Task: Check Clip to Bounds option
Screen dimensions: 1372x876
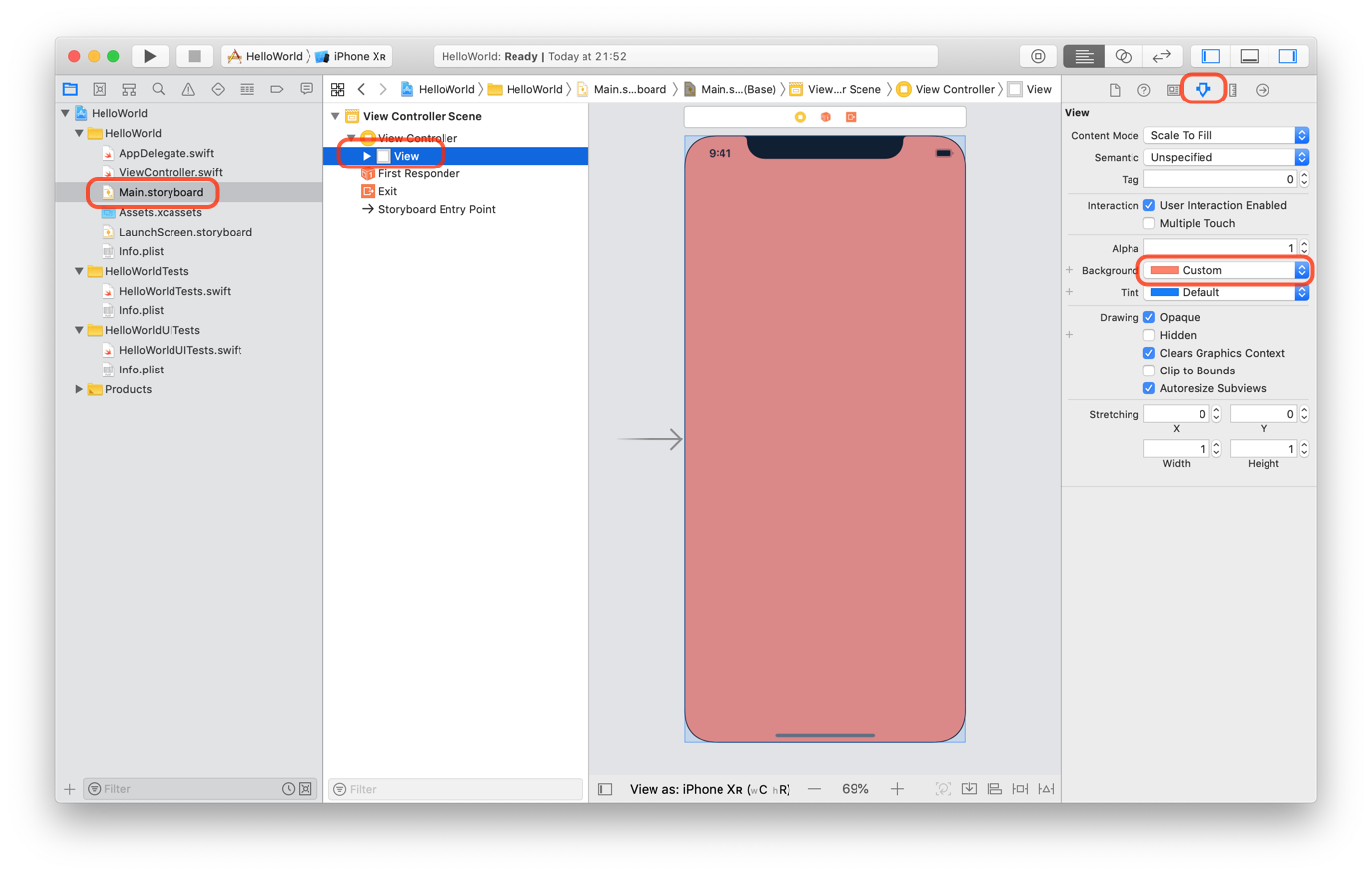Action: pos(1149,371)
